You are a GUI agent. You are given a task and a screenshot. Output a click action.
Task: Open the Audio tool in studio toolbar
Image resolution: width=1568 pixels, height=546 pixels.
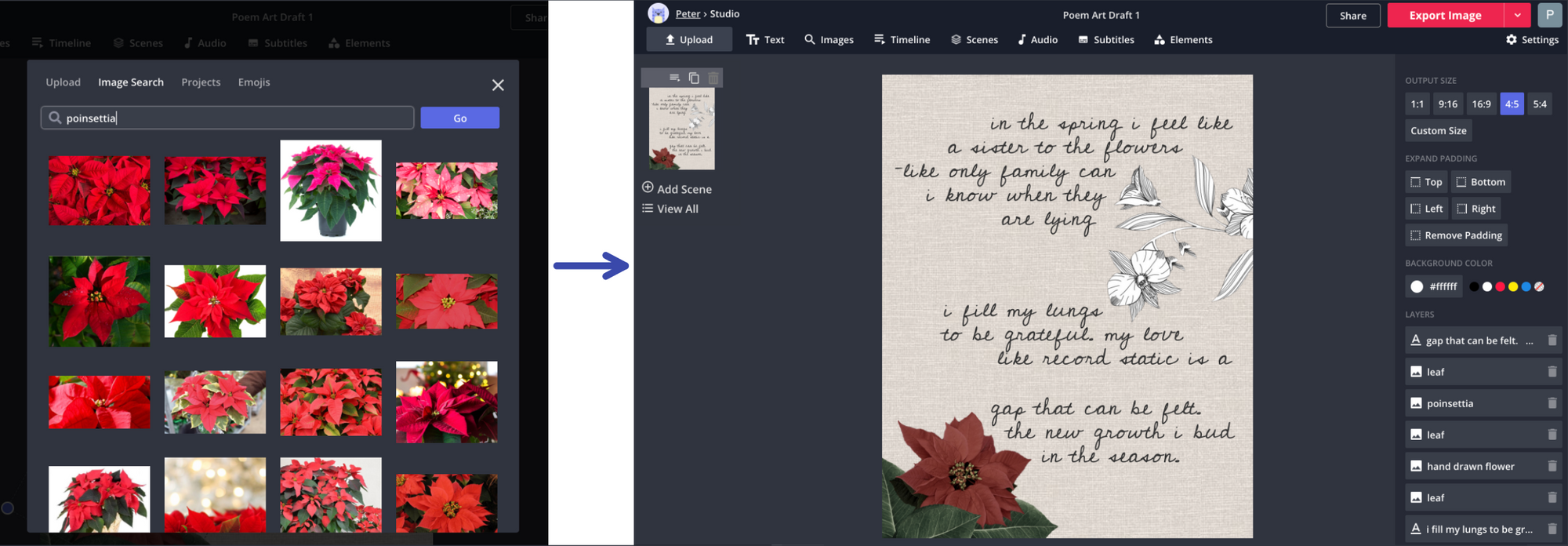point(1037,40)
